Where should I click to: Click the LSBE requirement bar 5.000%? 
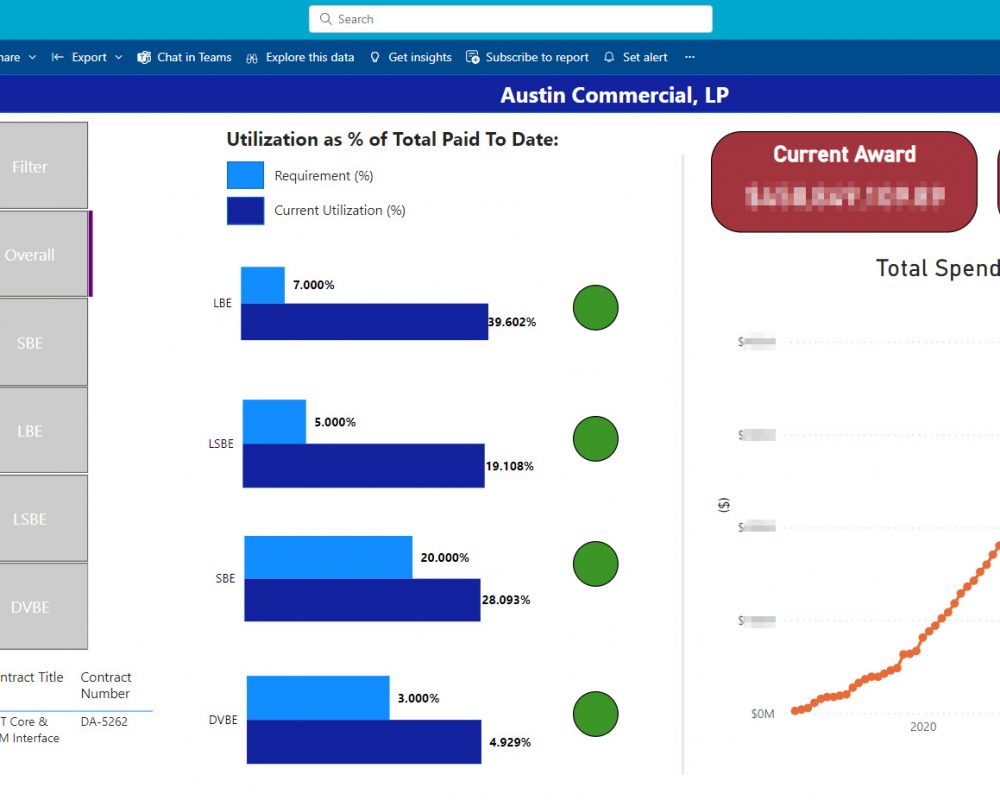click(x=274, y=422)
